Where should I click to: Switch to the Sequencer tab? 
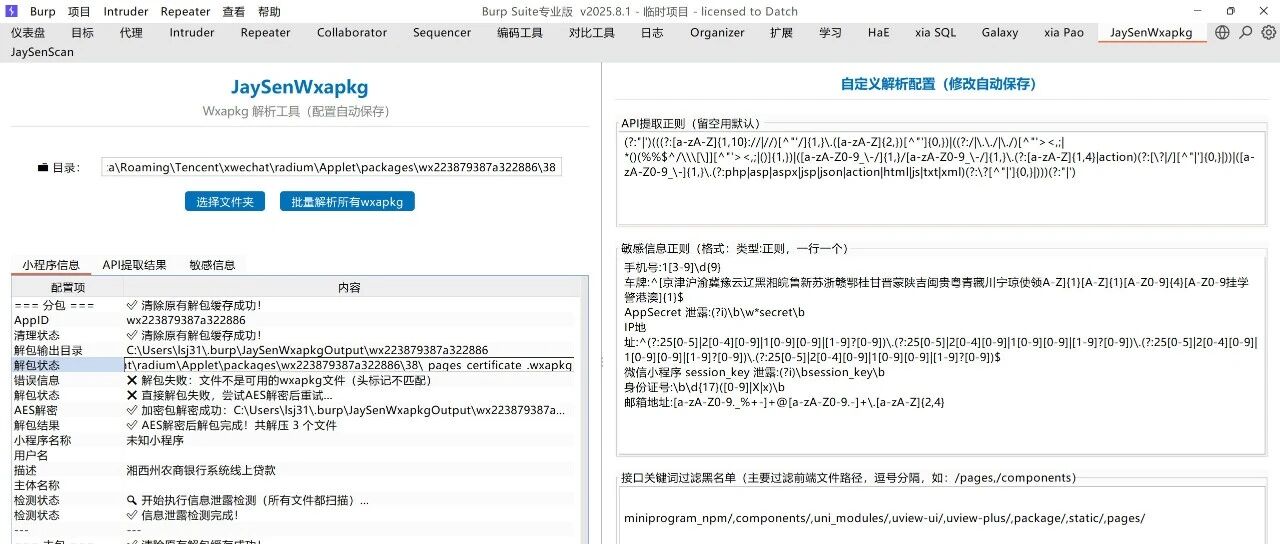[442, 32]
